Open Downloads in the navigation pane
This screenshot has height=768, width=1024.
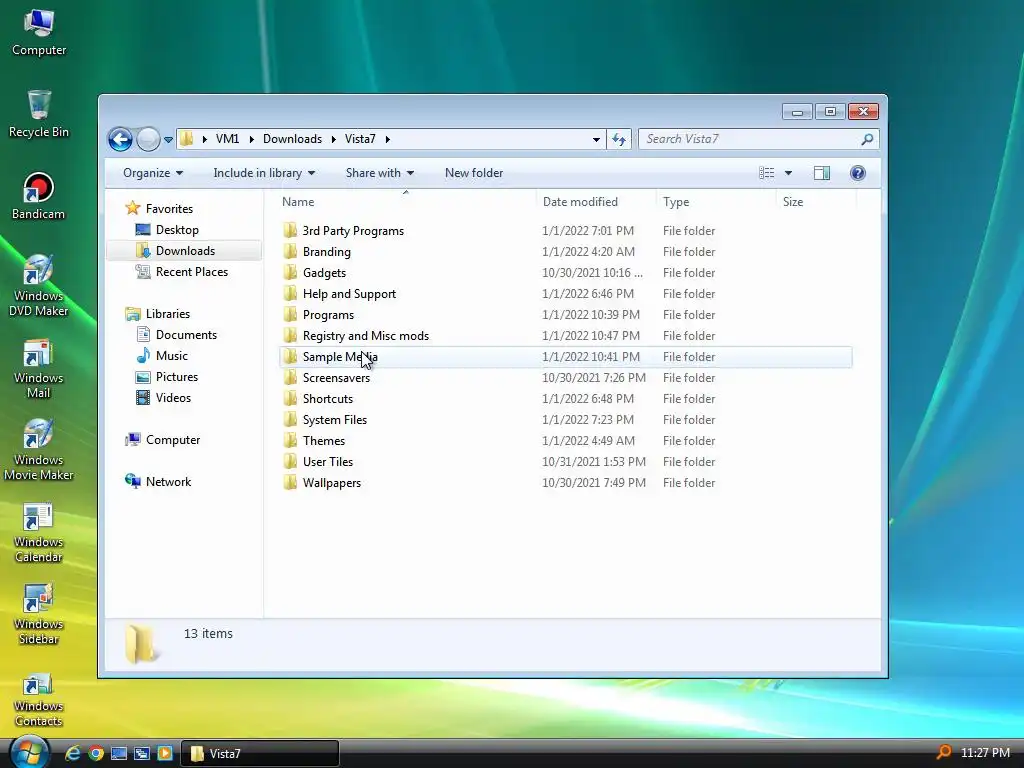pos(185,251)
